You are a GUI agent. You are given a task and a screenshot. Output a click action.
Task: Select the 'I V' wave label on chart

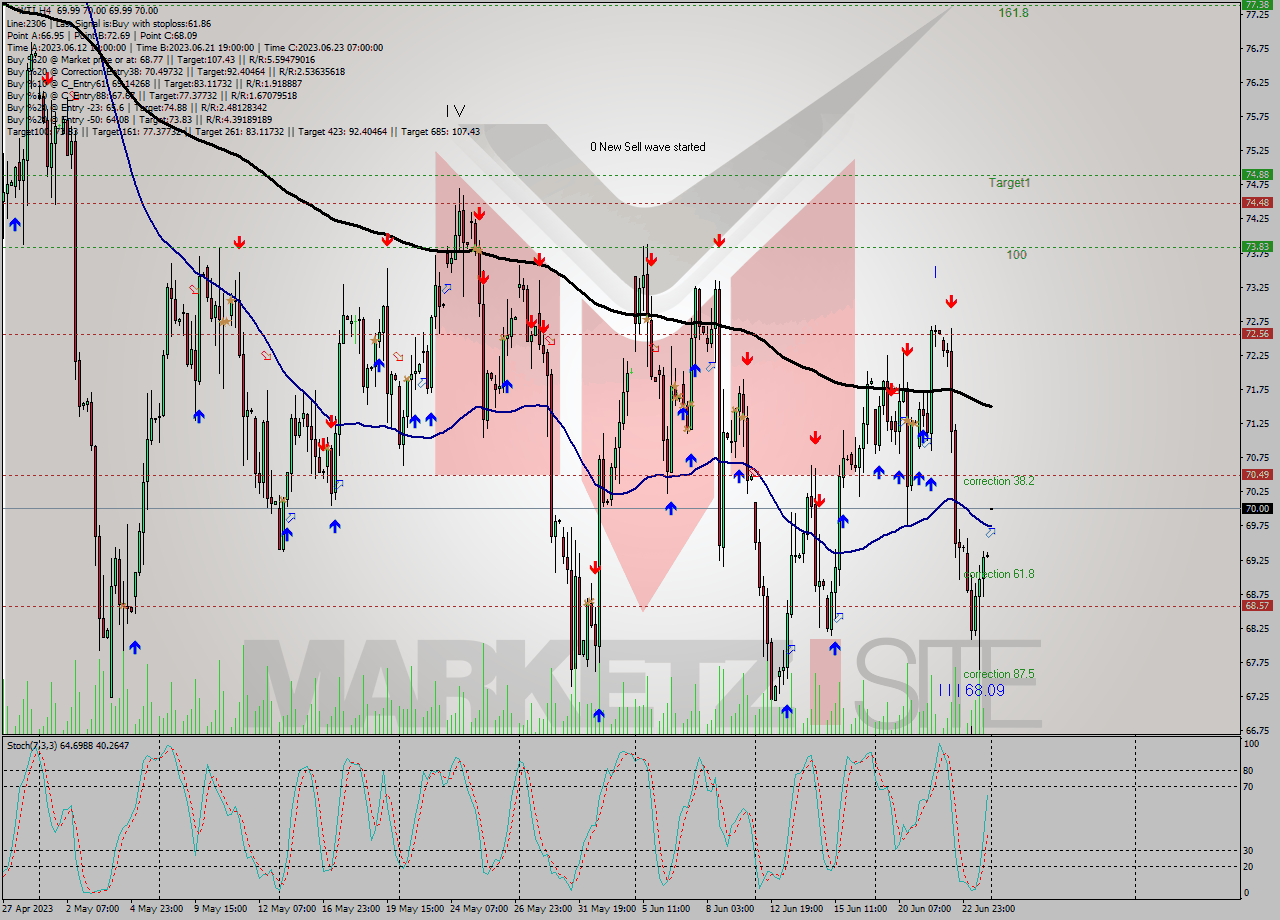455,111
